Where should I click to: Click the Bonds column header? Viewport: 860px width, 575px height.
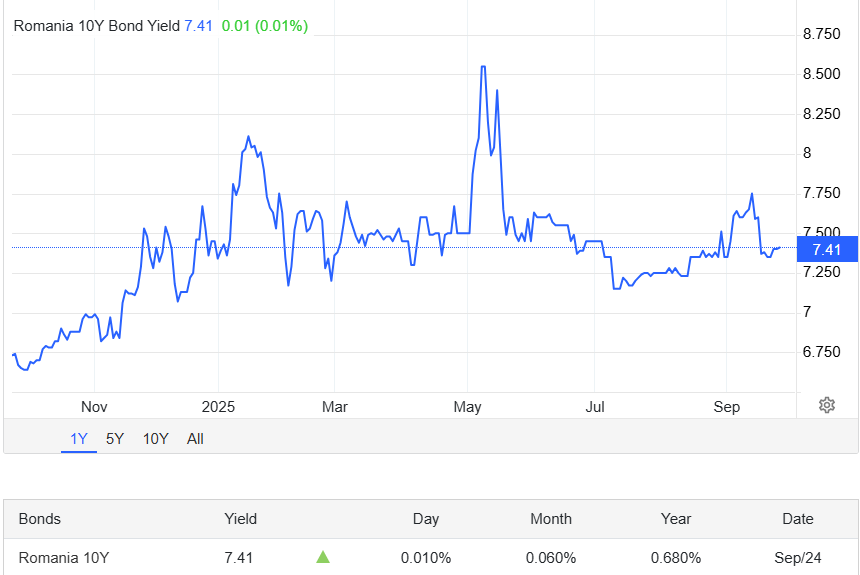pyautogui.click(x=39, y=519)
